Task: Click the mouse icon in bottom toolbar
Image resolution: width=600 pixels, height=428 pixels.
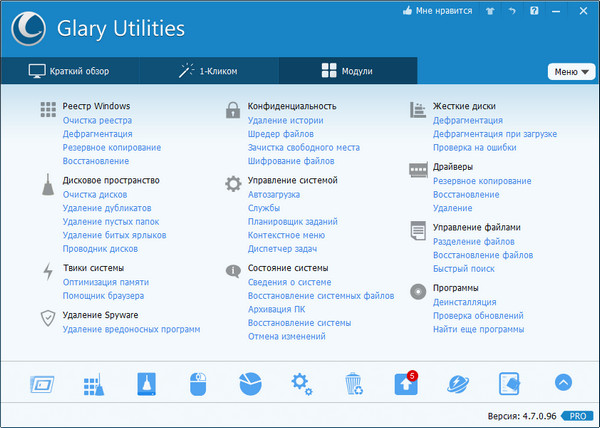Action: (197, 382)
